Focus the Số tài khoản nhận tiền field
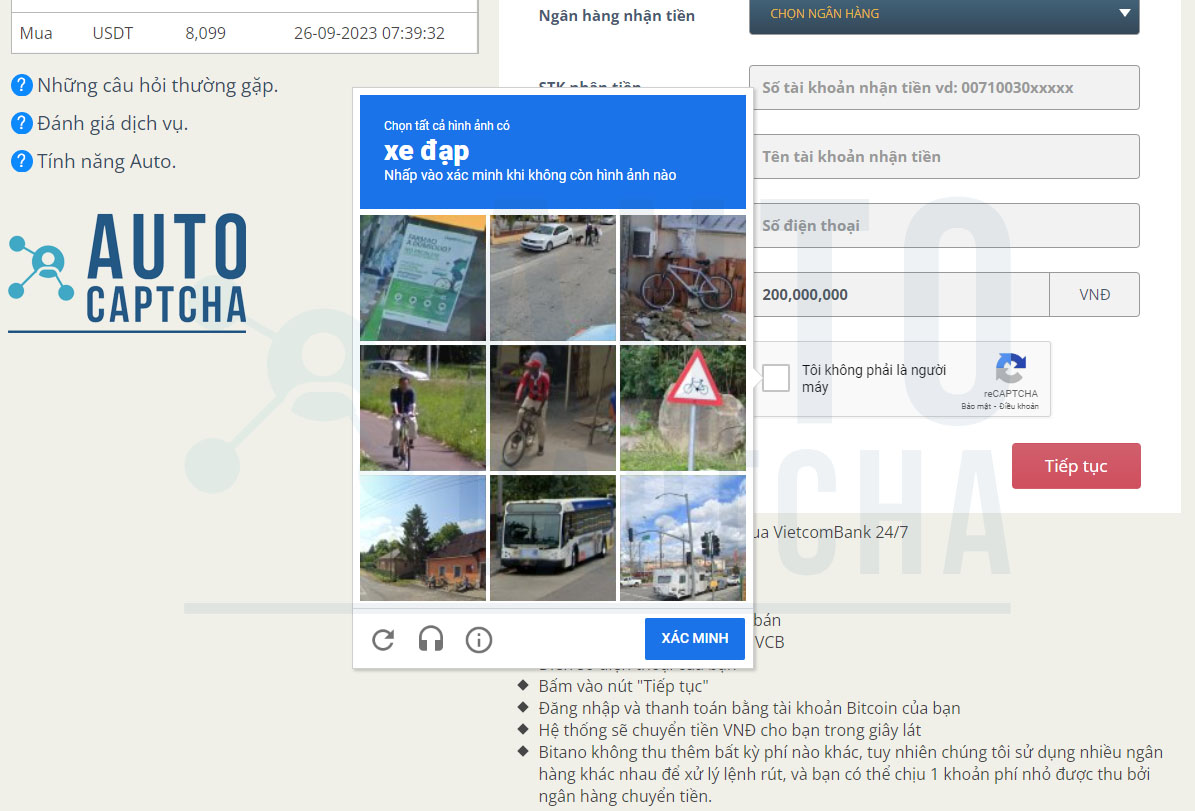Image resolution: width=1195 pixels, height=811 pixels. [x=944, y=88]
